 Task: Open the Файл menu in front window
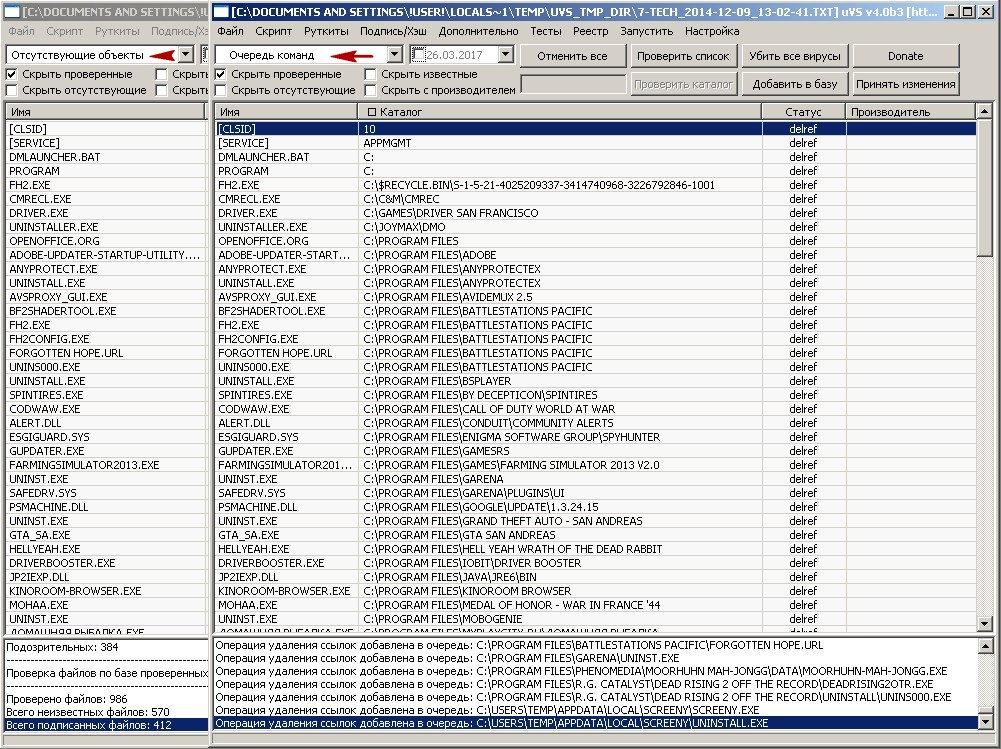(230, 31)
